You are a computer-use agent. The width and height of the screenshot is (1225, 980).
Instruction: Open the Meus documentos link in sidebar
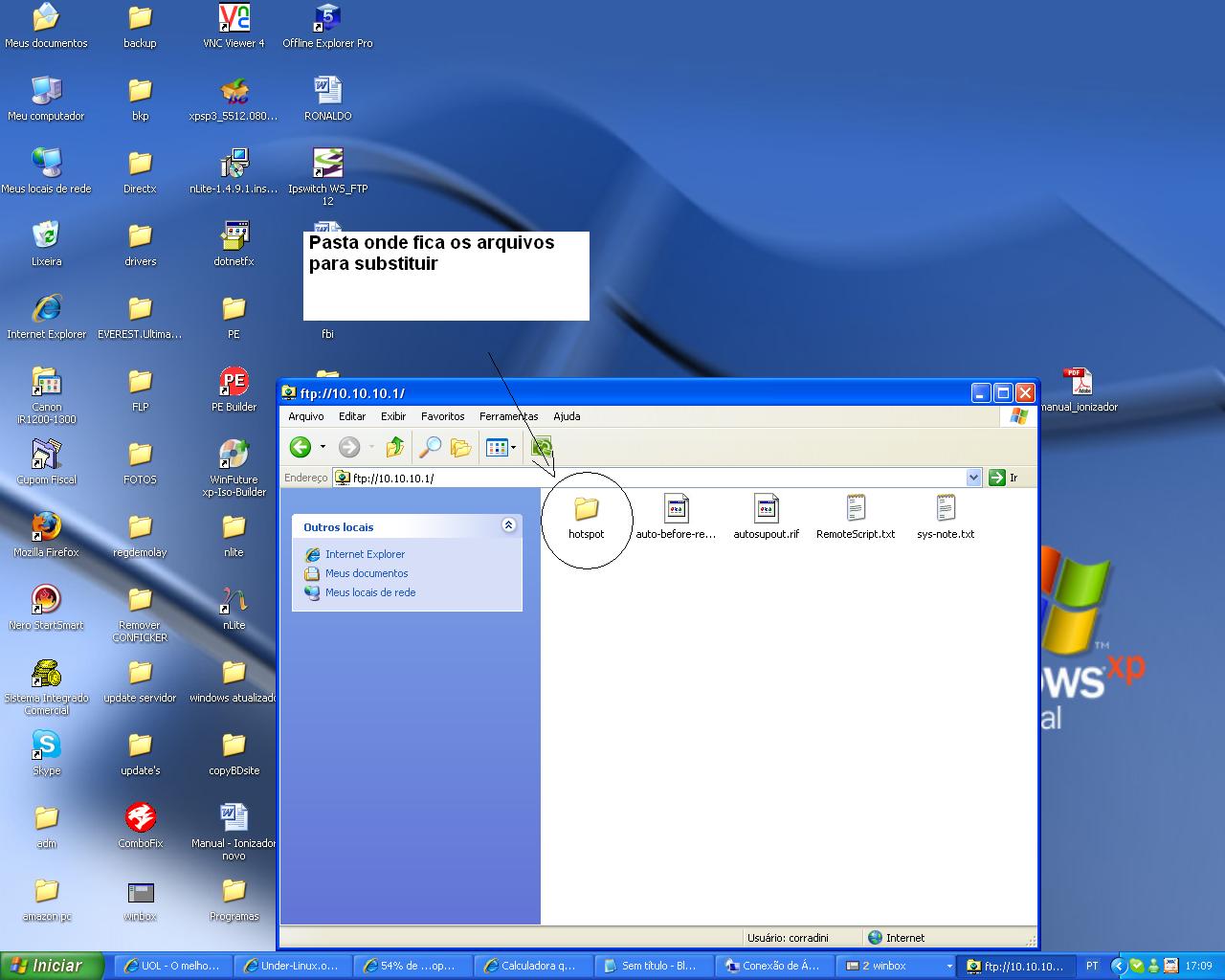(367, 573)
